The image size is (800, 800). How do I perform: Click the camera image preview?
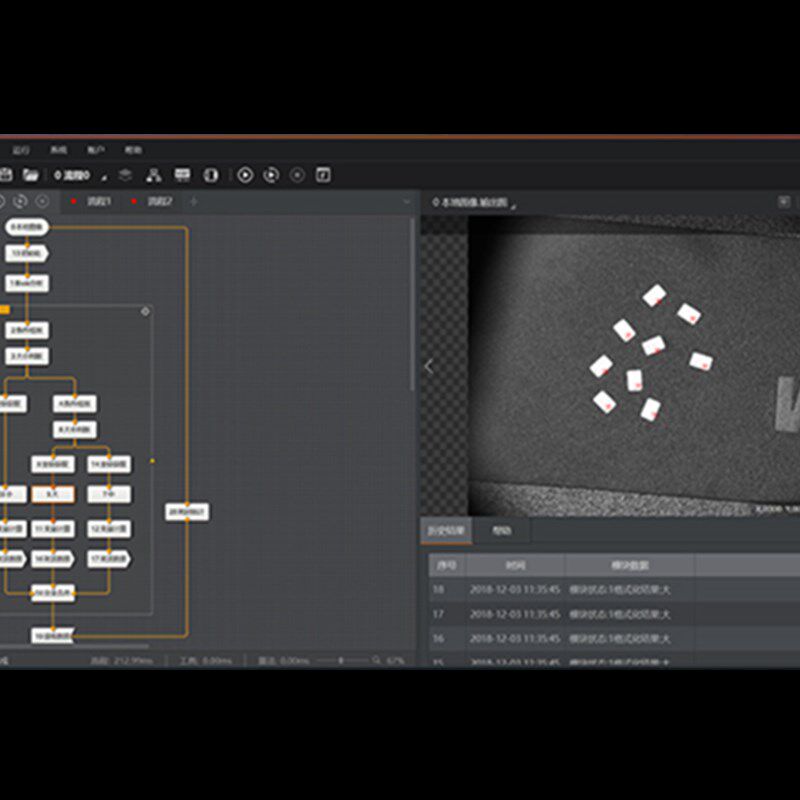point(634,366)
